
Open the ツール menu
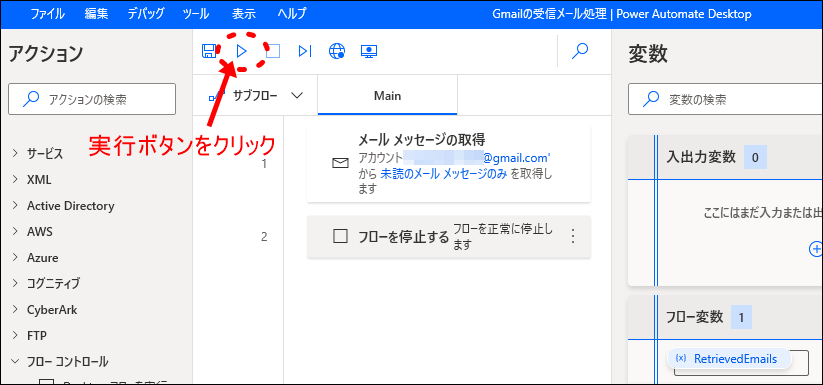tap(196, 14)
